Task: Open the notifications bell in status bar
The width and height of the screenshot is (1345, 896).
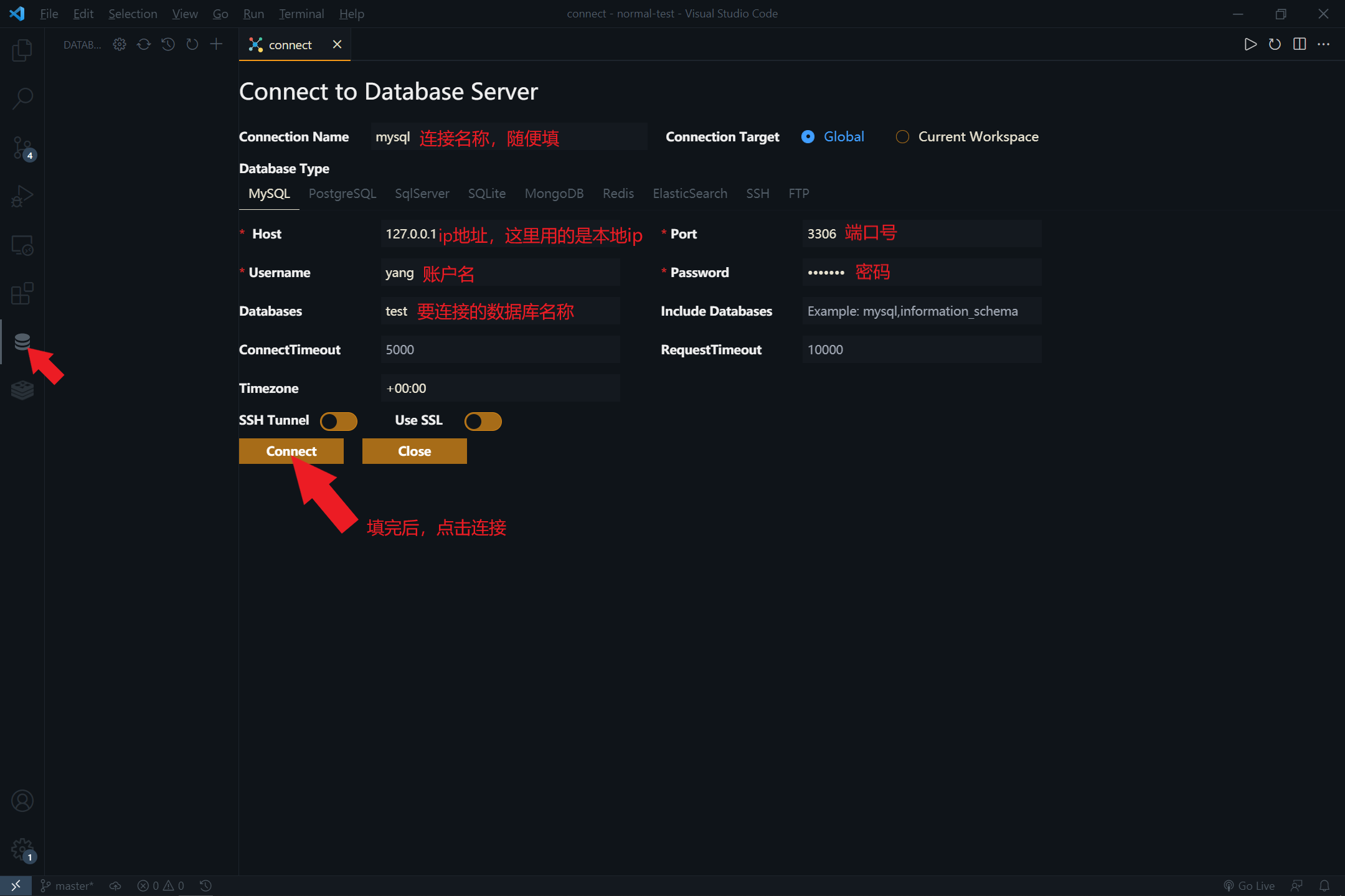Action: pyautogui.click(x=1324, y=885)
